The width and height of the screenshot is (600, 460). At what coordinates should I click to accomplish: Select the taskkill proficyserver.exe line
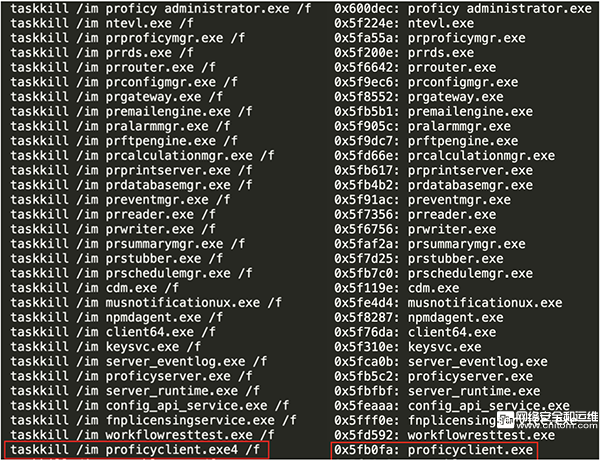(x=131, y=376)
